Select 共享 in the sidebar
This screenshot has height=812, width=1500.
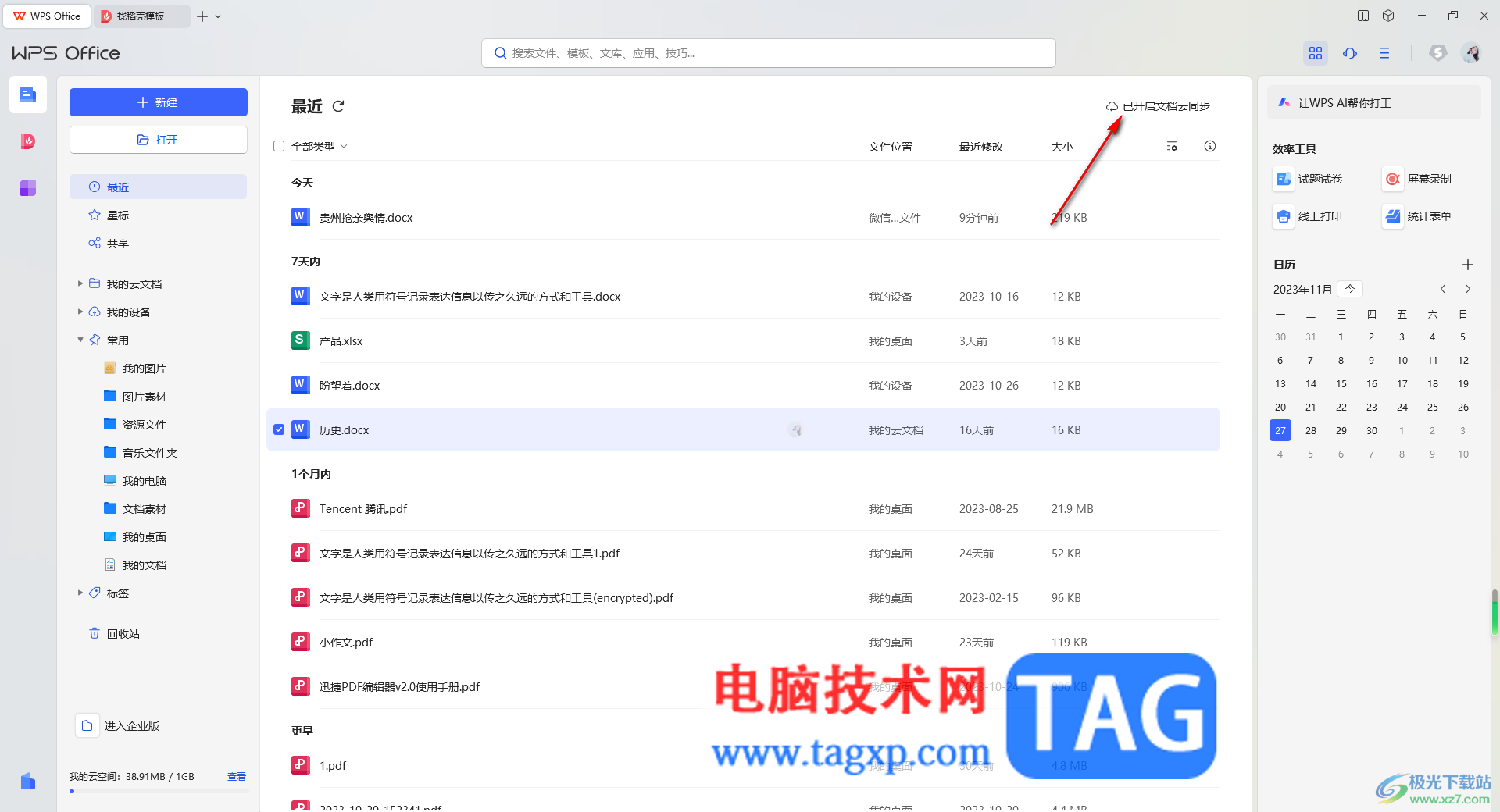[x=158, y=243]
